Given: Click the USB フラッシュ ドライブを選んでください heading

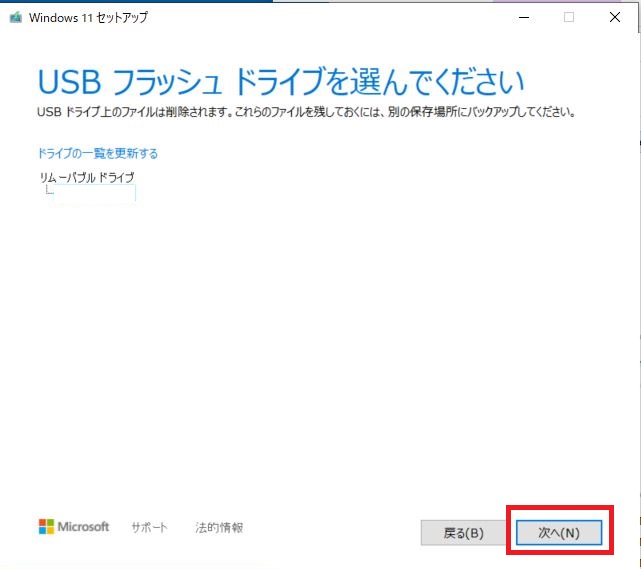Looking at the screenshot, I should click(280, 81).
